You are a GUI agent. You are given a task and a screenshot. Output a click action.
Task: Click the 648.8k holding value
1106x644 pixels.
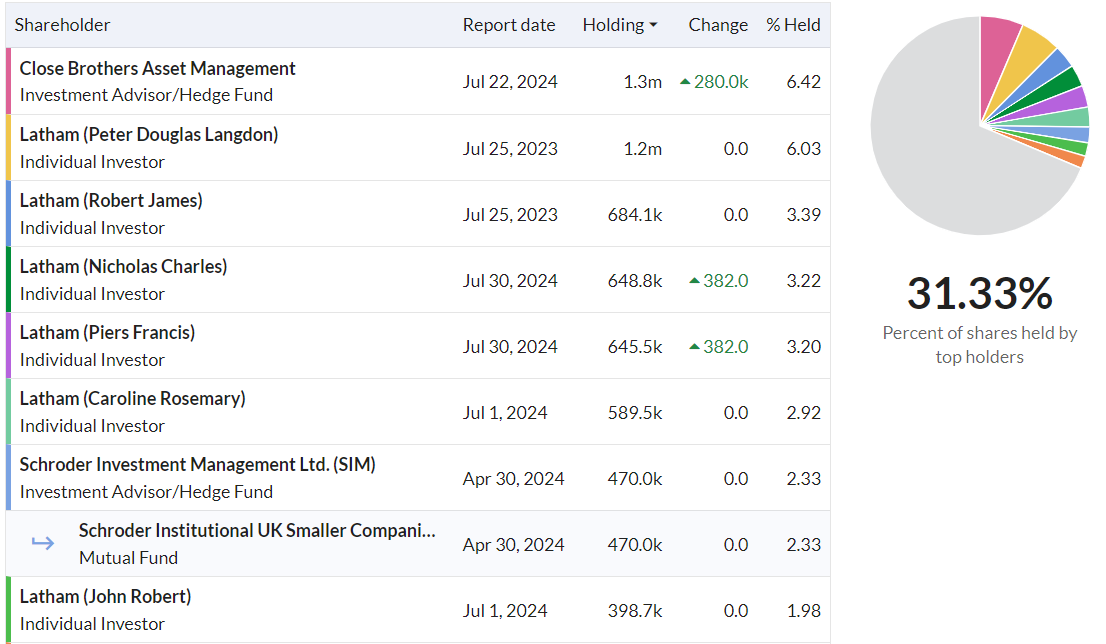(635, 281)
